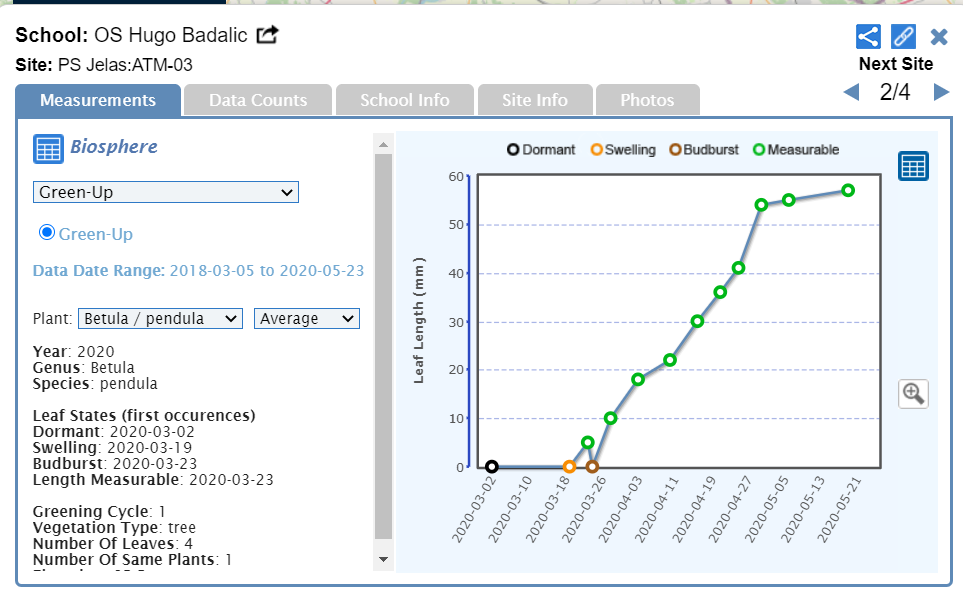This screenshot has height=597, width=963.
Task: Go to the next site arrow
Action: (941, 93)
